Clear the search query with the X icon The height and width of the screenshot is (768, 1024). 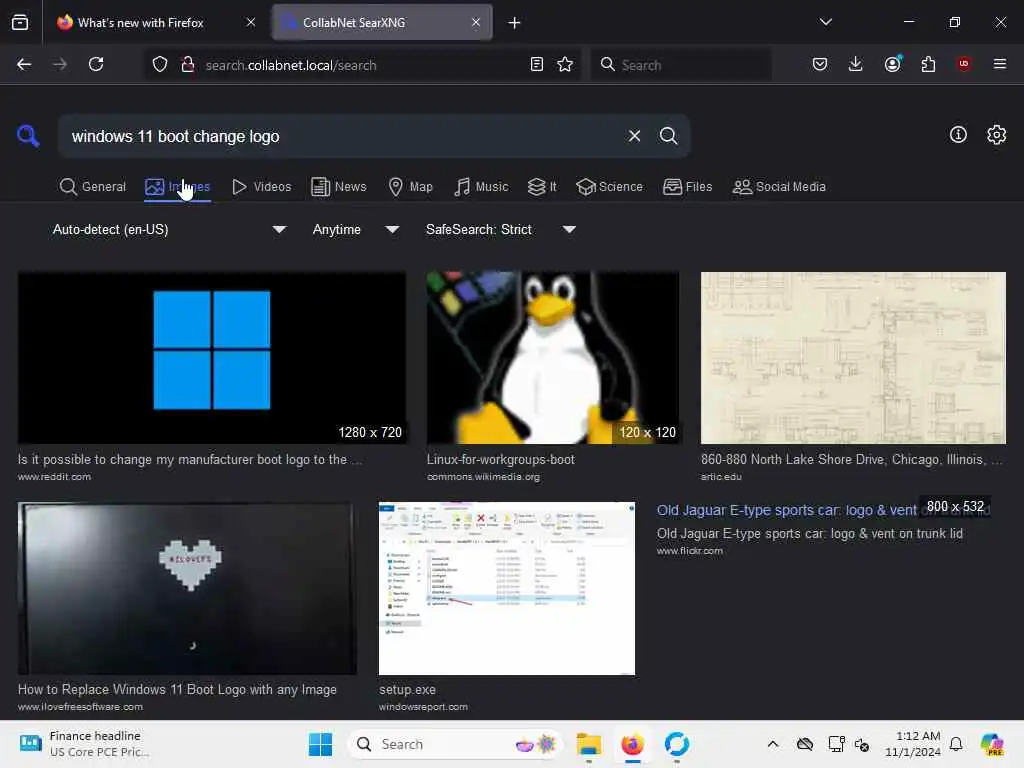click(634, 136)
